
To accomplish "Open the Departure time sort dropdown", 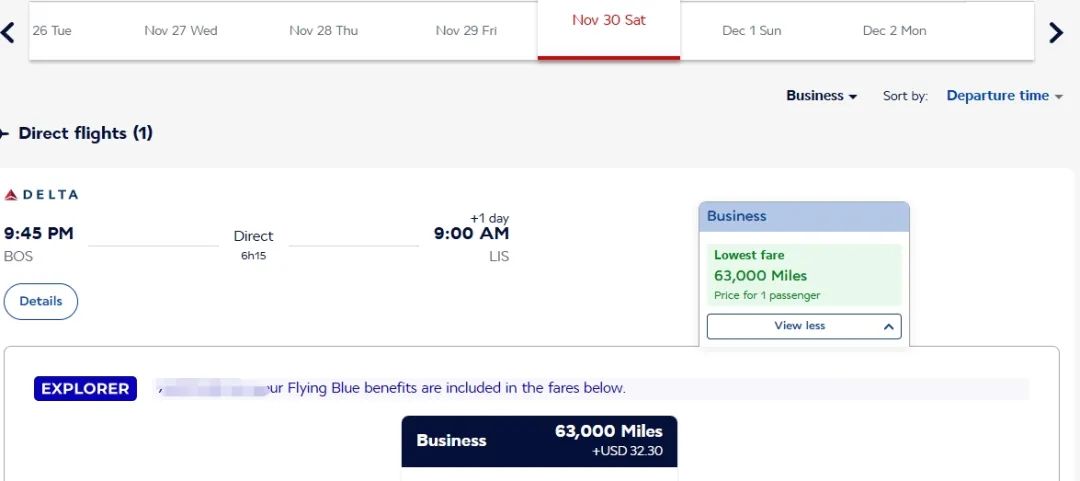I will click(1004, 96).
